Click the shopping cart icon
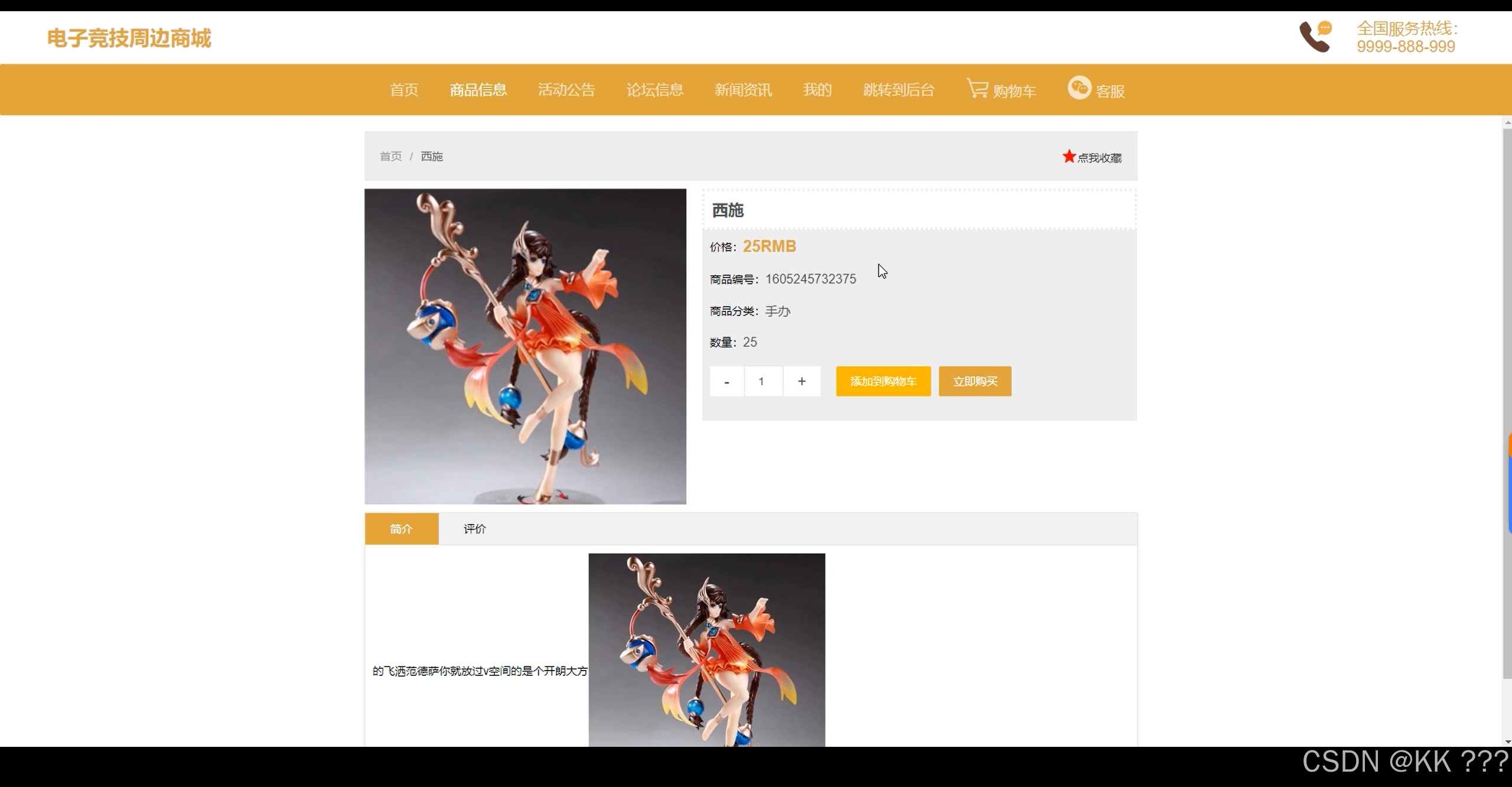The image size is (1512, 787). pos(977,89)
